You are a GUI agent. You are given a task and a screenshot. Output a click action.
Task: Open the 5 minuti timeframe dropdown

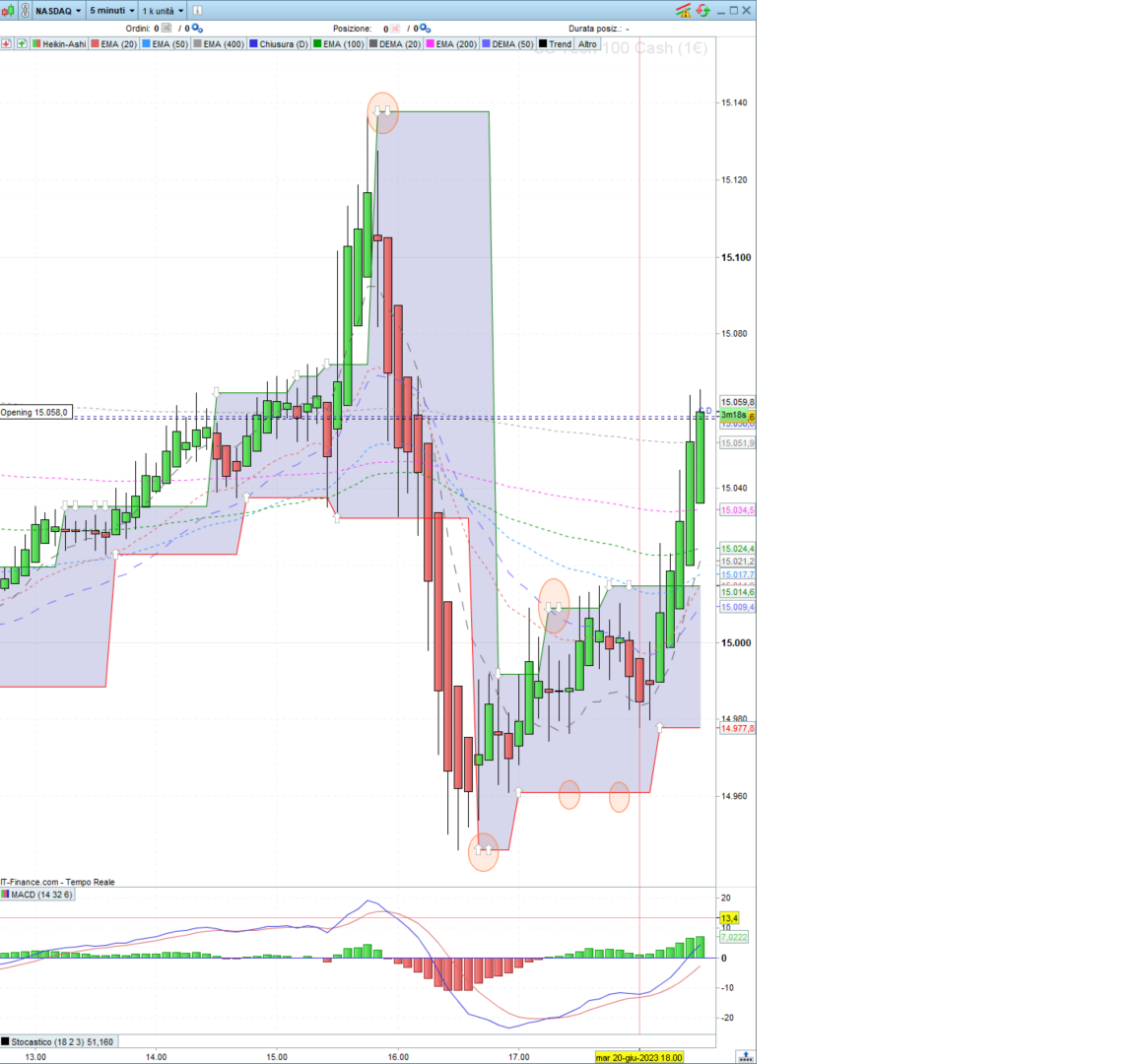click(x=112, y=11)
